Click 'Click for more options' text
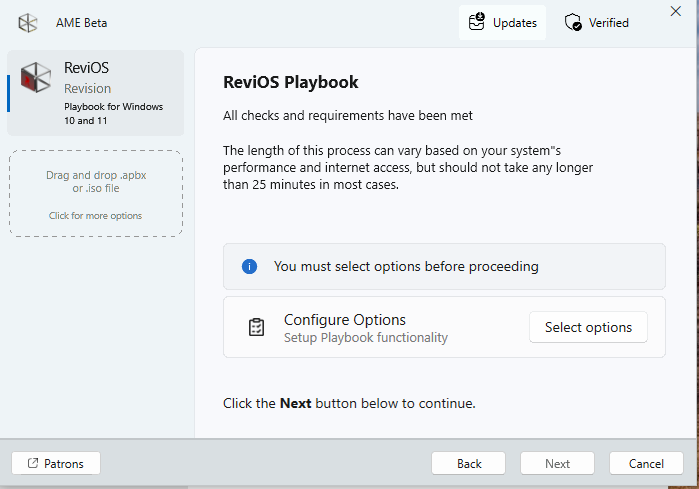 pos(95,216)
